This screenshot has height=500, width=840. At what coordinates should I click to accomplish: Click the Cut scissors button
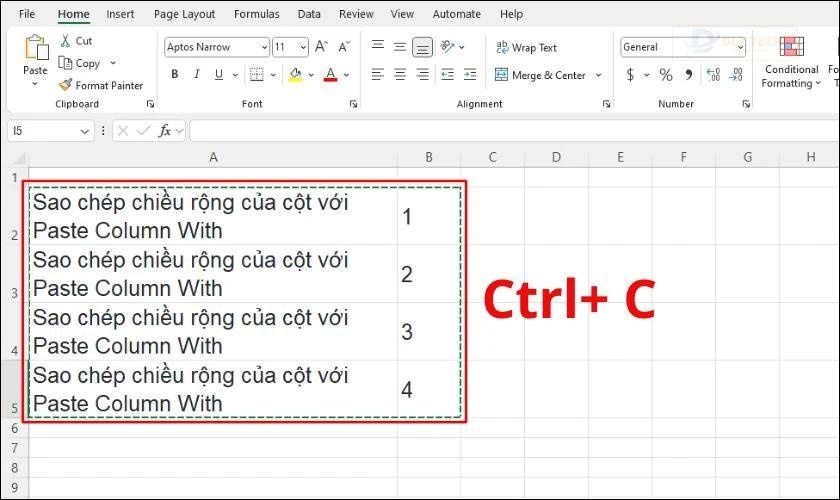coord(76,41)
